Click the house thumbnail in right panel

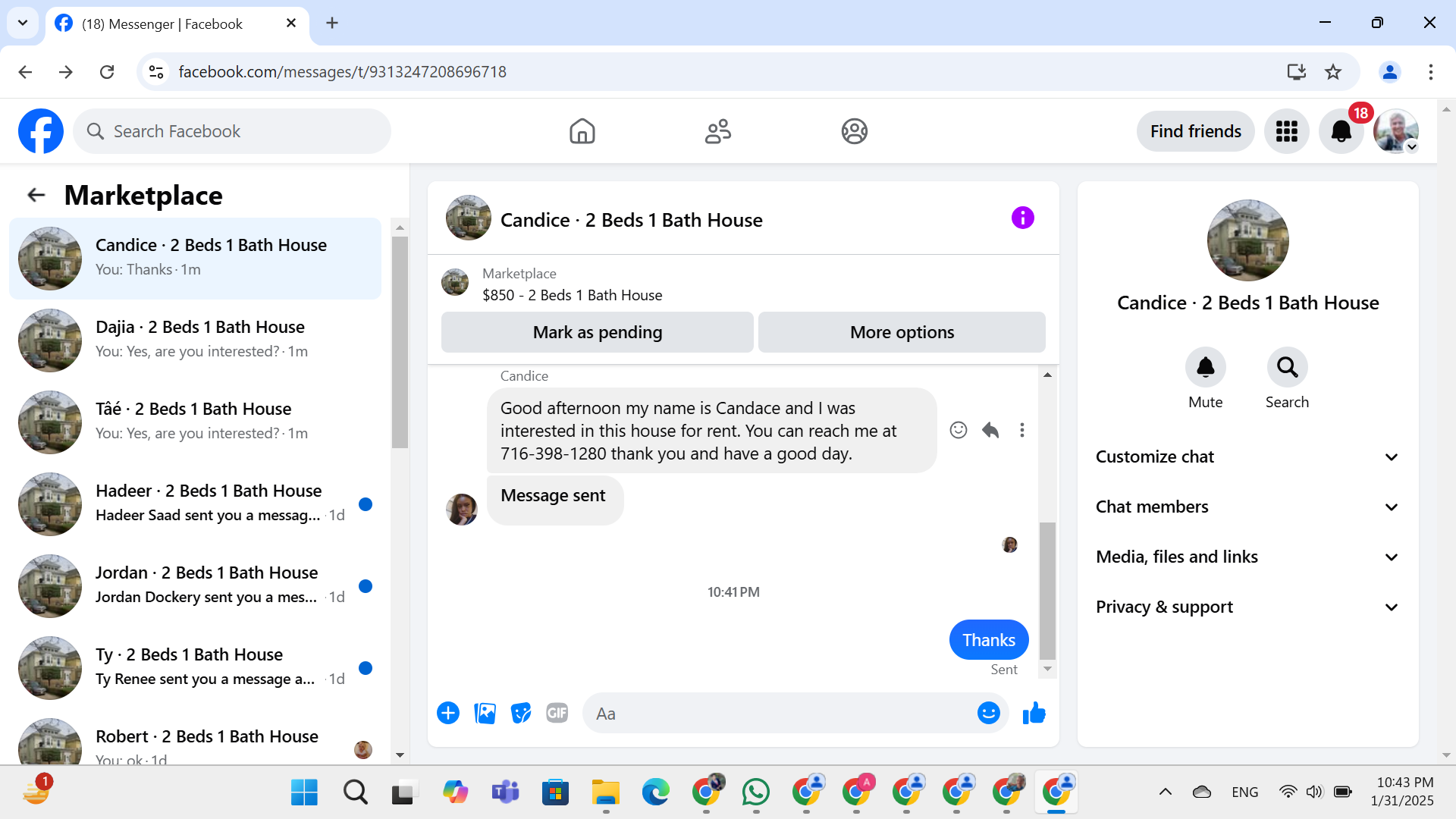[1247, 240]
